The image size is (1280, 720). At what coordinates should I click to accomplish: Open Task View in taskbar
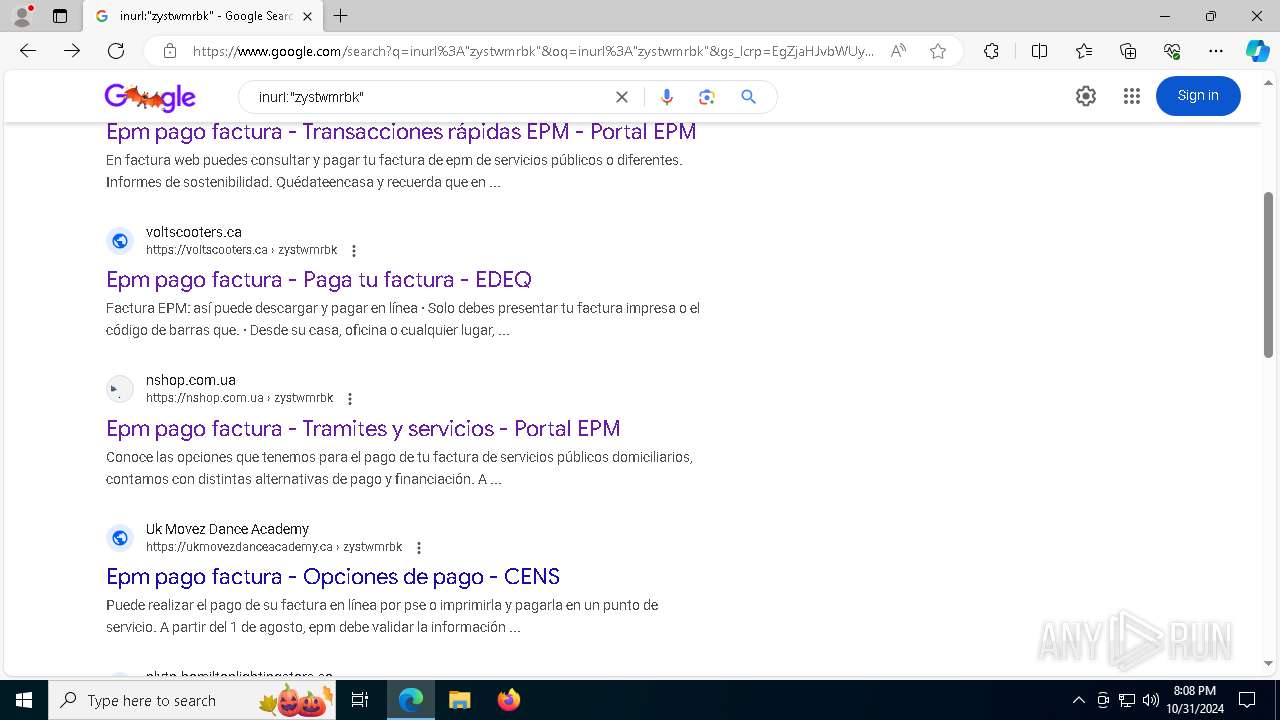click(361, 700)
